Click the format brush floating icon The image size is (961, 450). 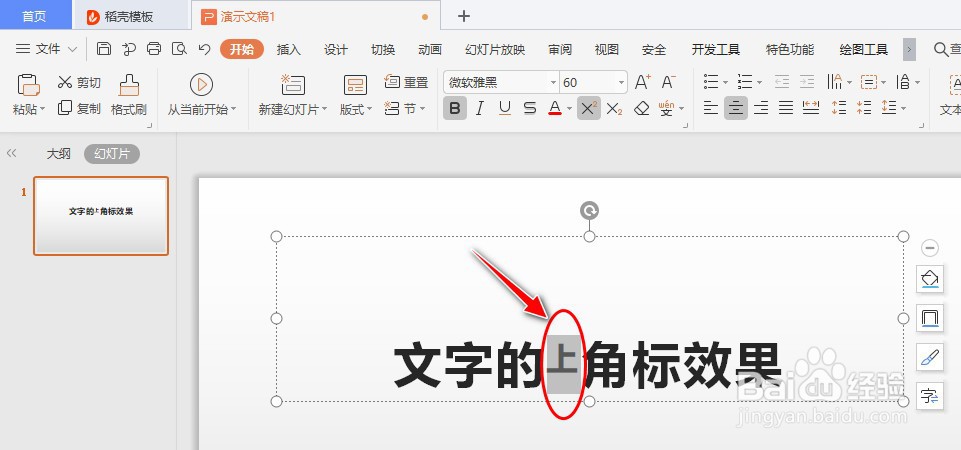[930, 357]
